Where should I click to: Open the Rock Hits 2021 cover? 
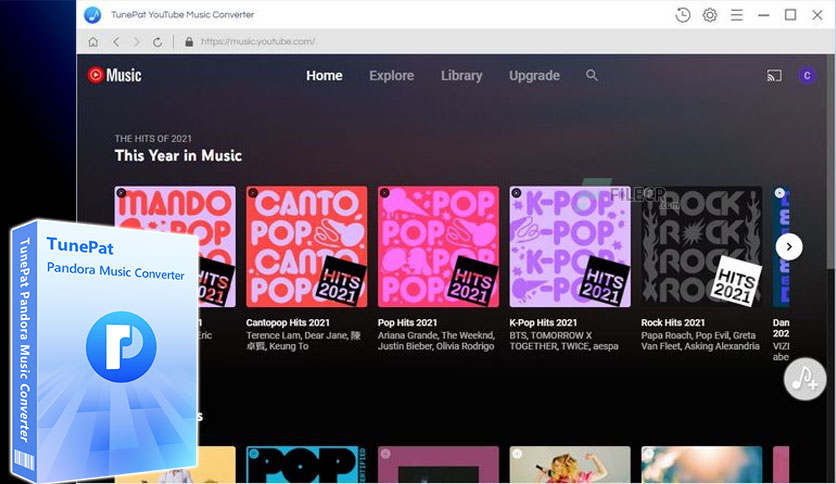pyautogui.click(x=702, y=247)
